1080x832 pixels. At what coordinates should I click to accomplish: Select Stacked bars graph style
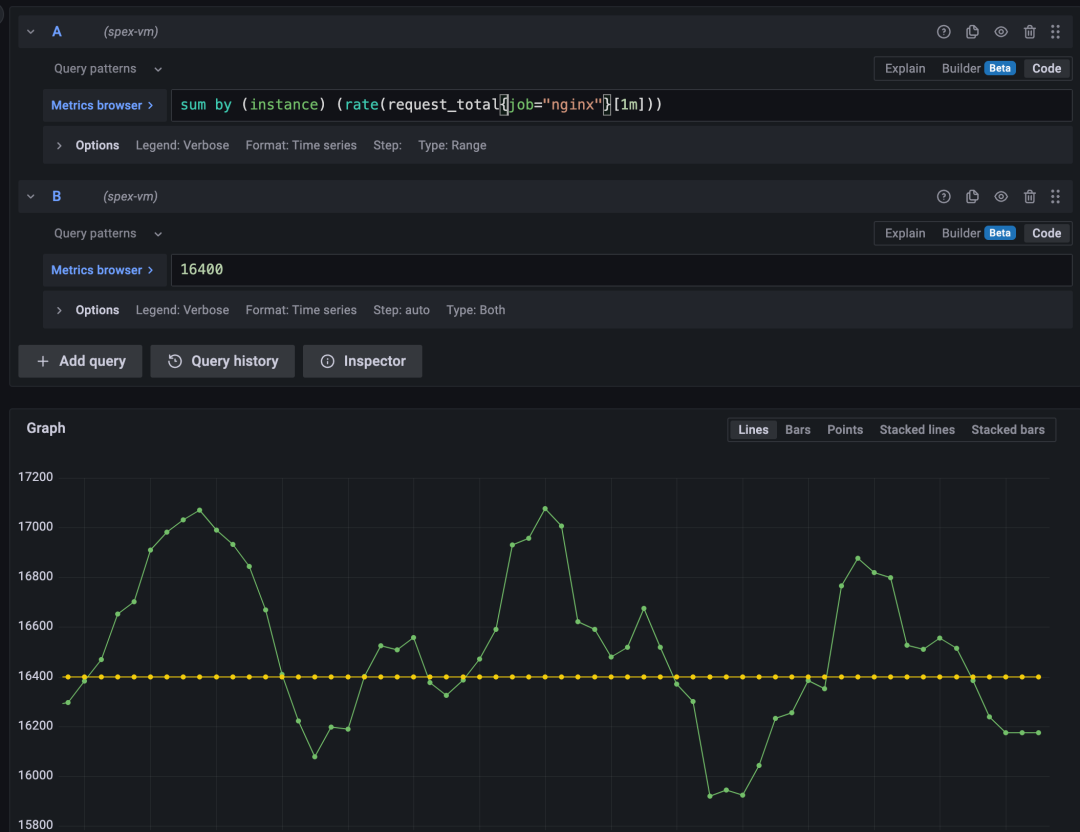1008,430
